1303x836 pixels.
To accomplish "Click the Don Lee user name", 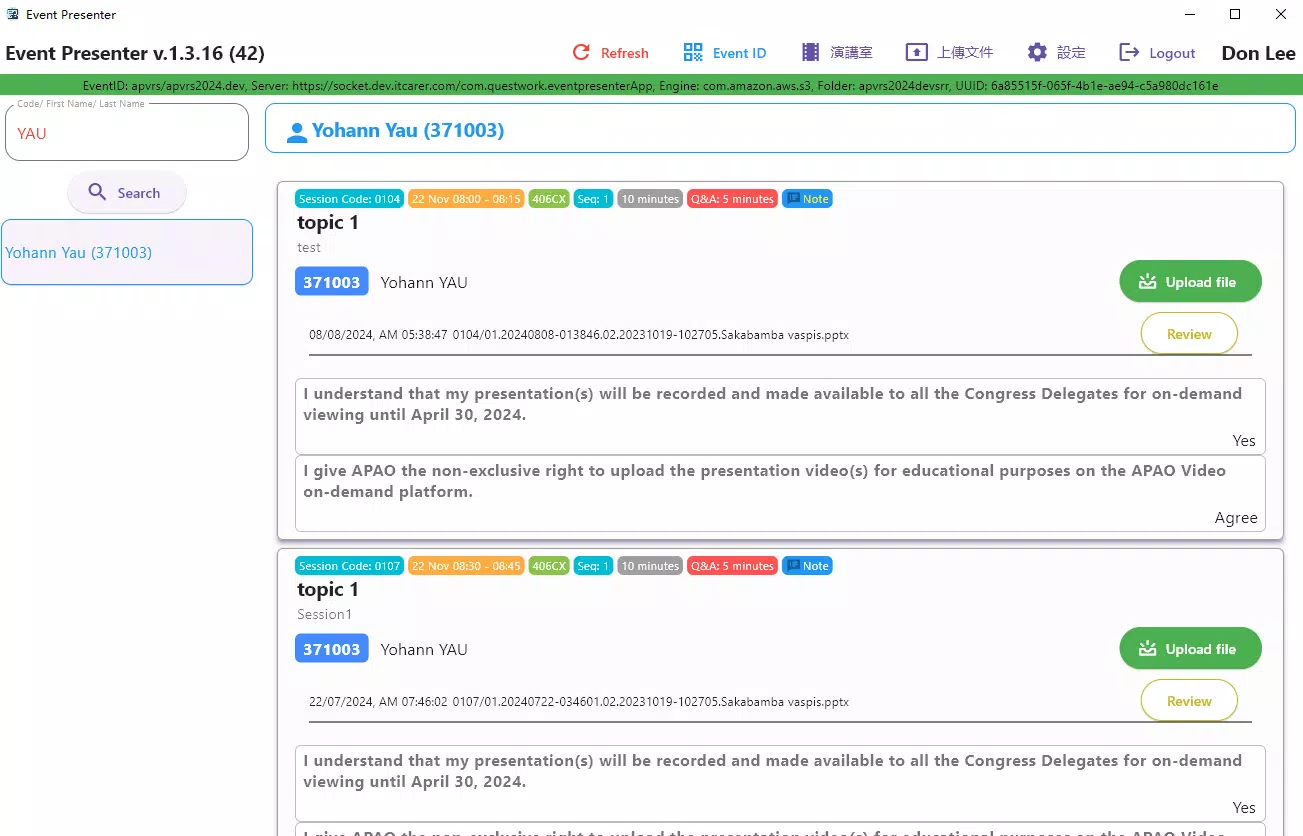I will pyautogui.click(x=1258, y=53).
